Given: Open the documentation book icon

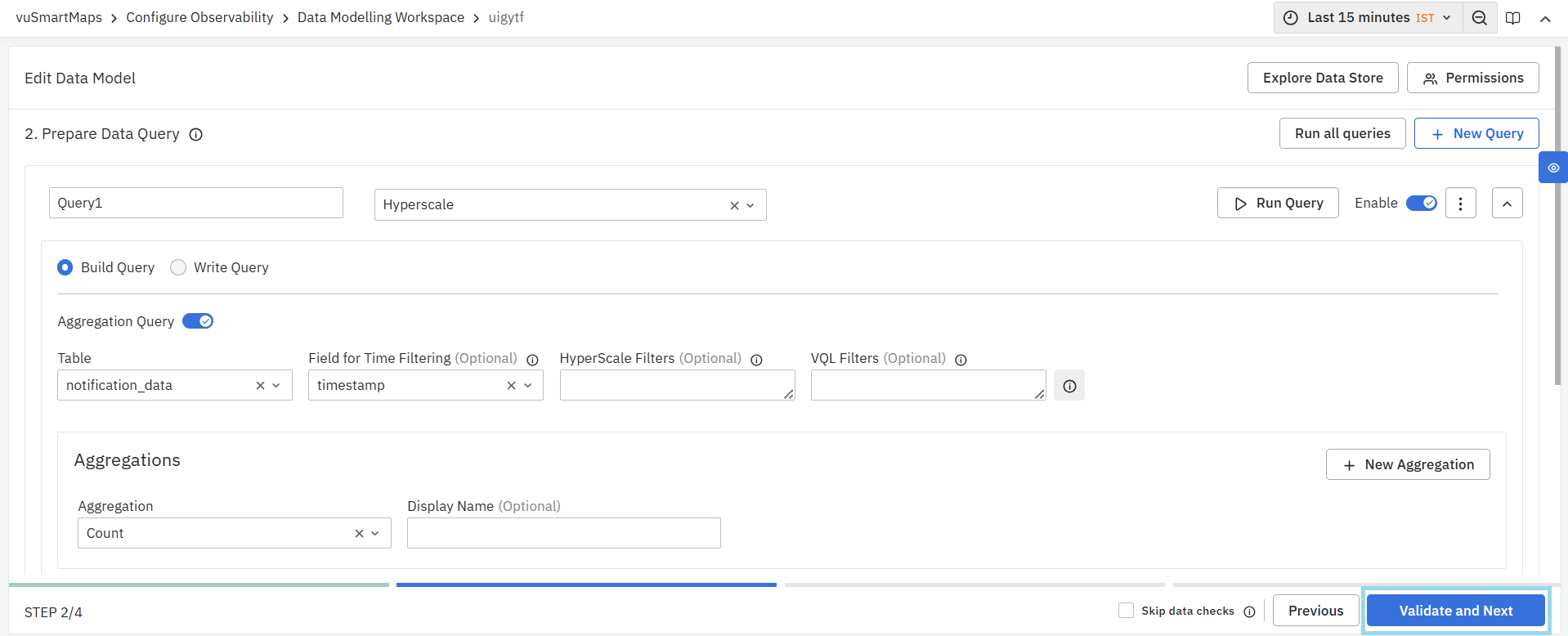Looking at the screenshot, I should [1513, 18].
